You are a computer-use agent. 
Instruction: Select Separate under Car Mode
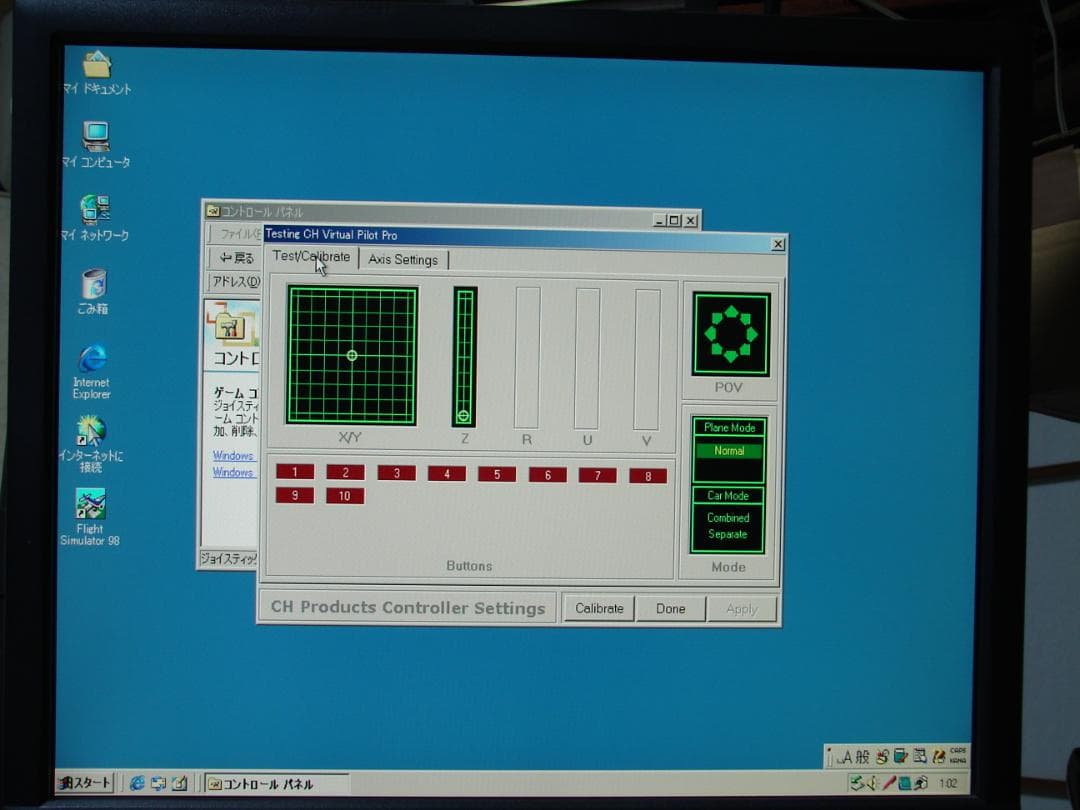(x=728, y=534)
